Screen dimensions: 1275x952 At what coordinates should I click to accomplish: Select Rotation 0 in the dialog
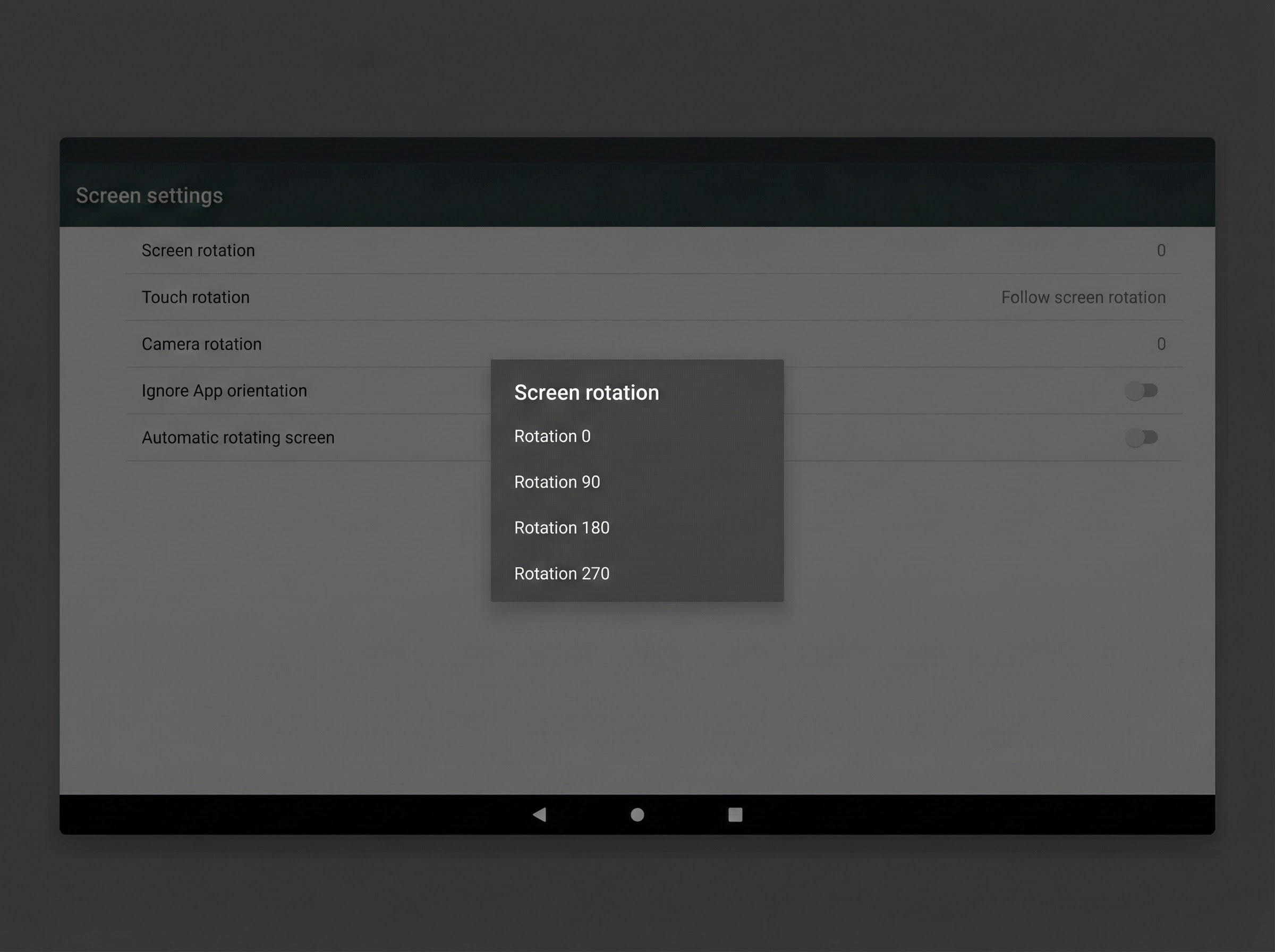tap(552, 436)
